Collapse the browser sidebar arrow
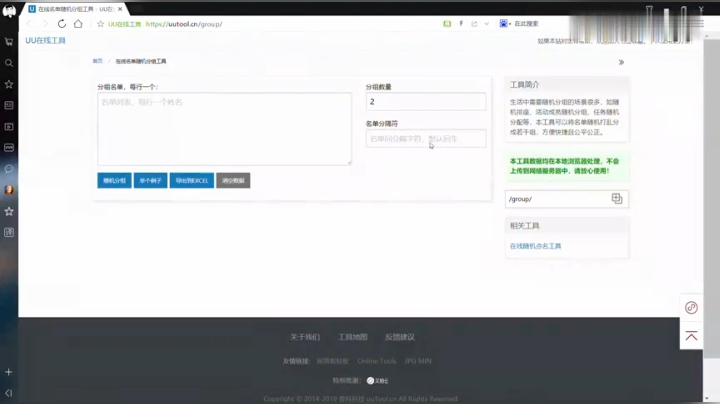This screenshot has height=404, width=720. pos(9,393)
